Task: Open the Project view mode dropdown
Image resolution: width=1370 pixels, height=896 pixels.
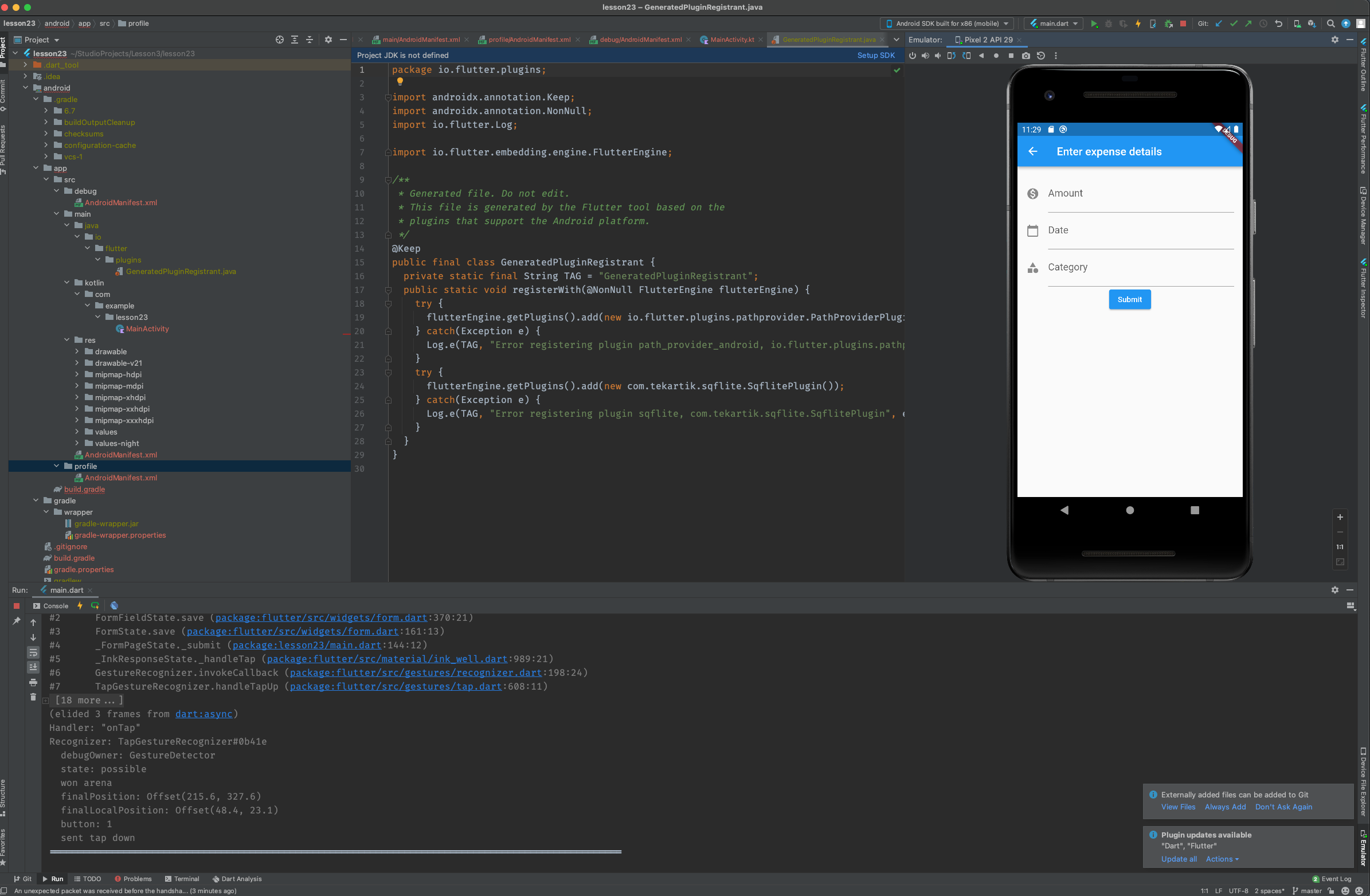Action: [37, 40]
